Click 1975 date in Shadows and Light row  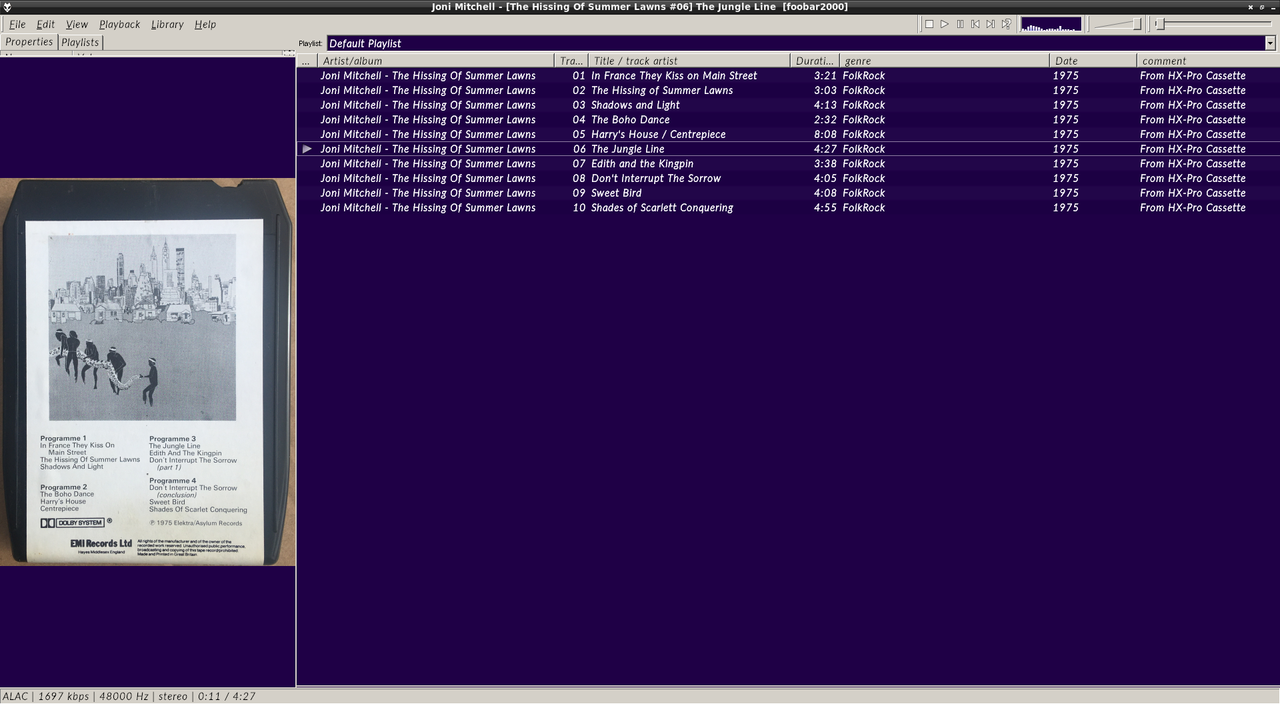1066,105
